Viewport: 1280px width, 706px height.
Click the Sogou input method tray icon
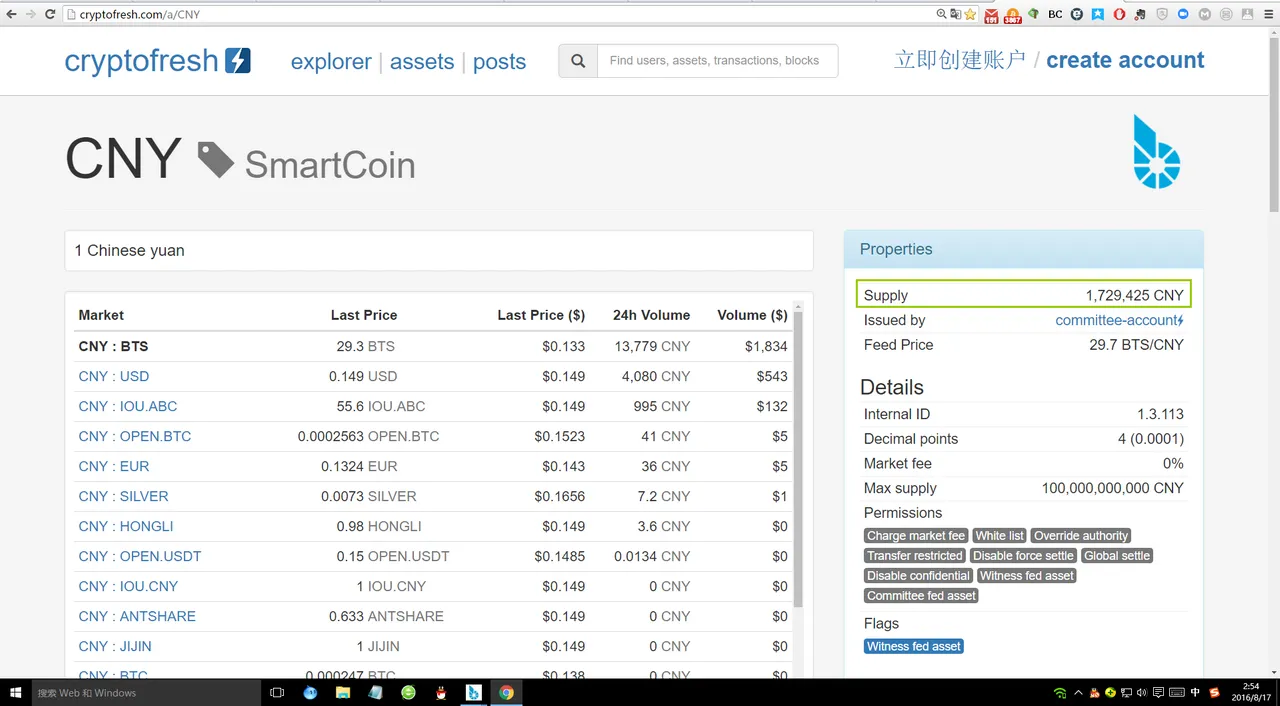(1214, 692)
